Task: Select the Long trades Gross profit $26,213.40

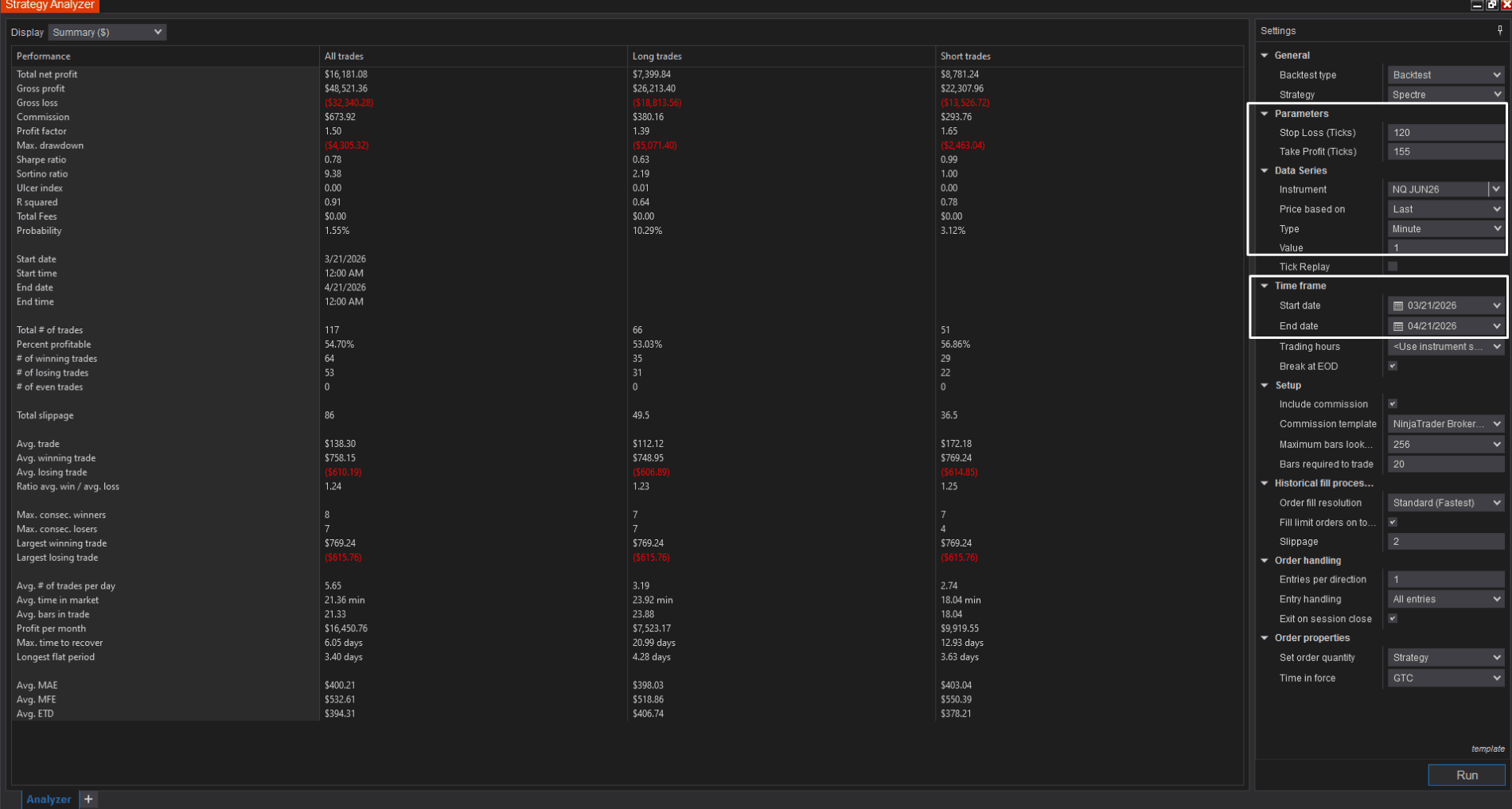Action: [x=654, y=88]
